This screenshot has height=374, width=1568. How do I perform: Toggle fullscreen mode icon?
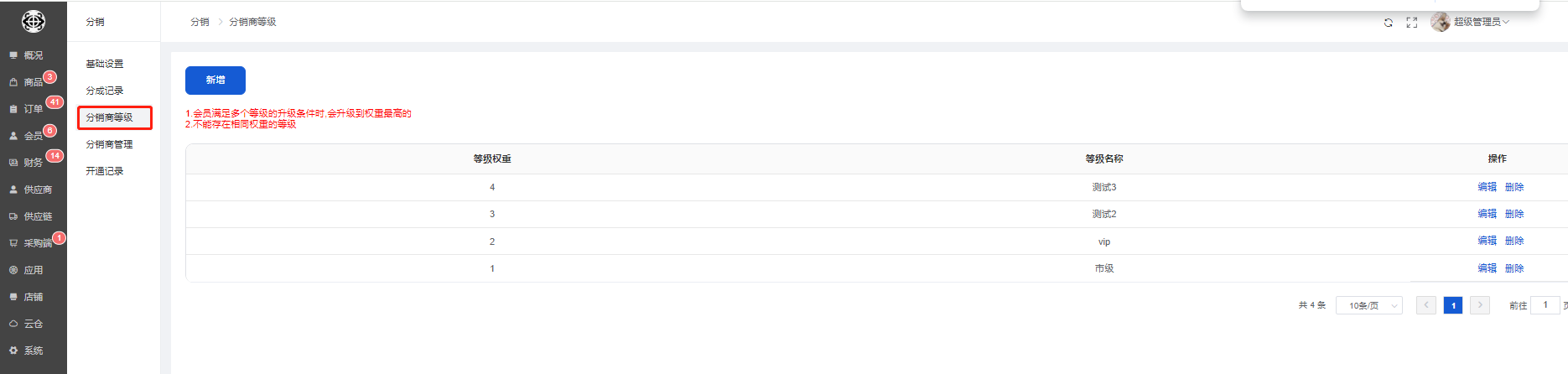[x=1412, y=23]
